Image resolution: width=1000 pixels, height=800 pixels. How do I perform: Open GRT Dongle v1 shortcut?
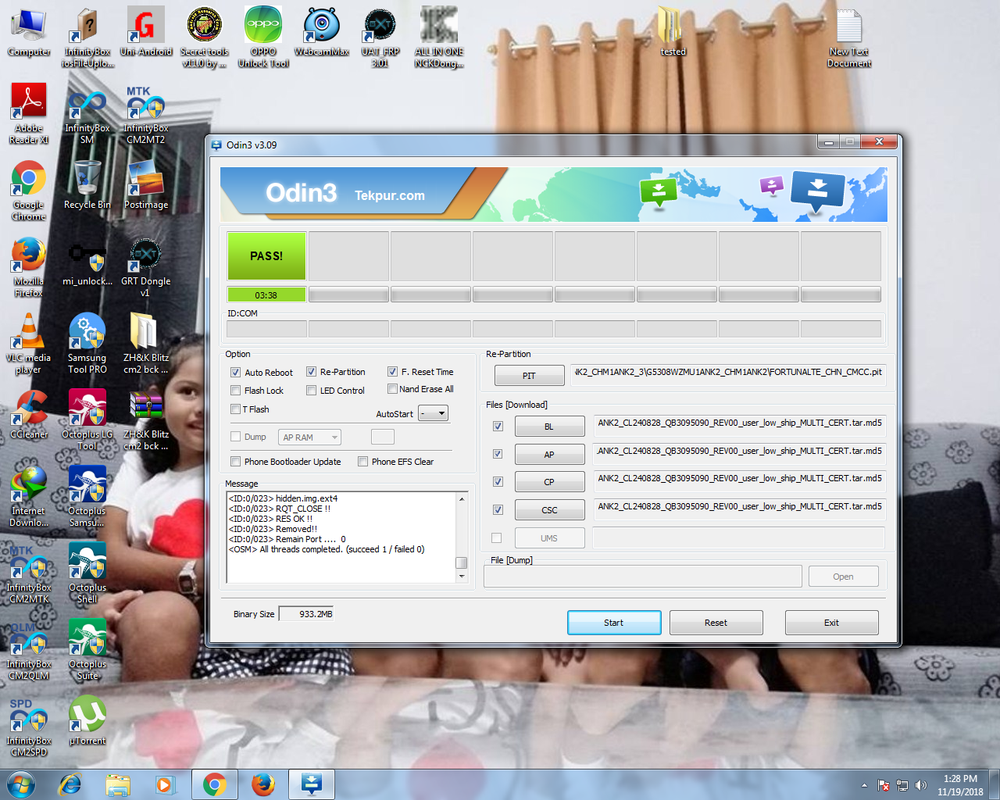tap(145, 268)
